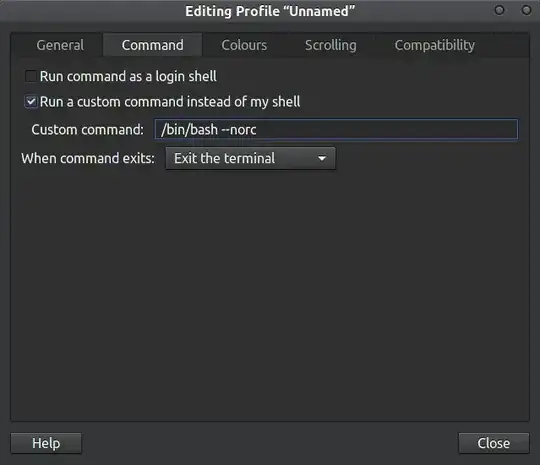Click the left circular title bar window control
Image resolution: width=540 pixels, height=465 pixels.
(499, 10)
